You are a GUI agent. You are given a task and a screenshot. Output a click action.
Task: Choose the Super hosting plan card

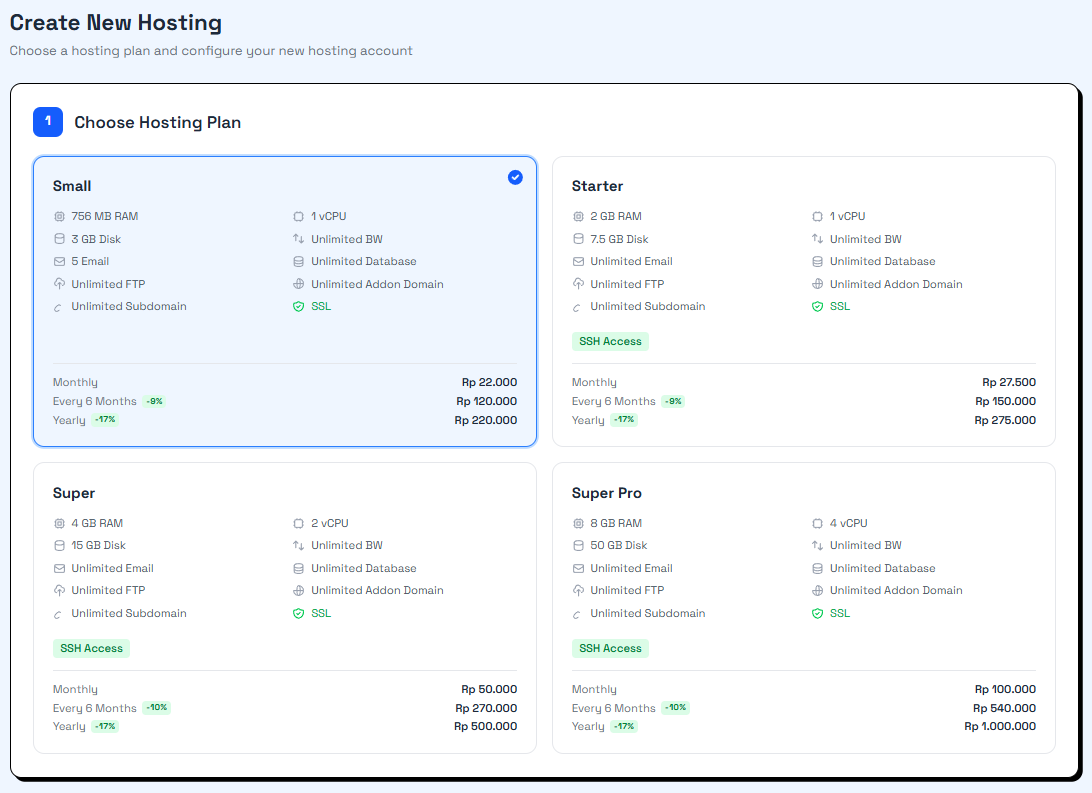[285, 608]
